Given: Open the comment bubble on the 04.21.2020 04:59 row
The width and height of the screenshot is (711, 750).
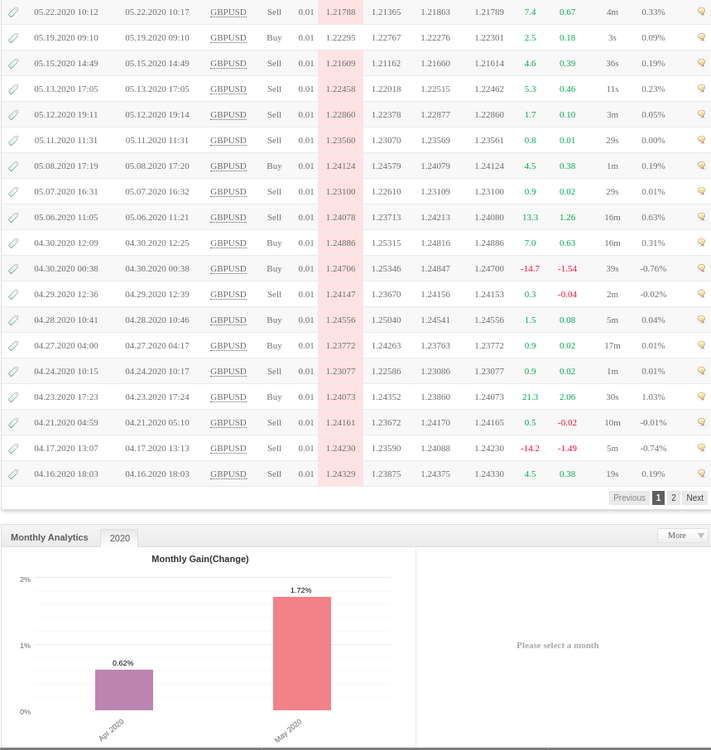Looking at the screenshot, I should point(701,422).
